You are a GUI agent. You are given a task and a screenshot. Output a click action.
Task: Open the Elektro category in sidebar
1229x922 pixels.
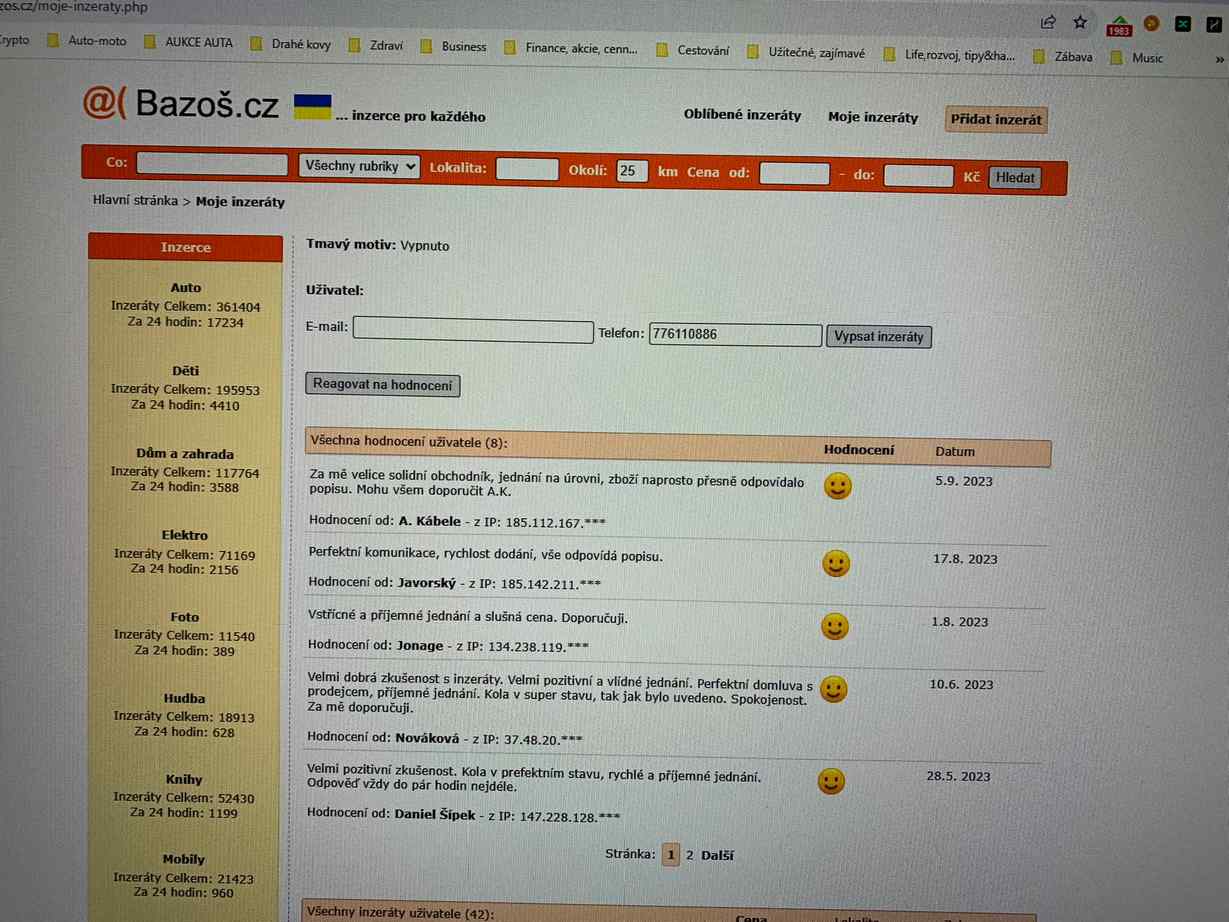point(185,536)
